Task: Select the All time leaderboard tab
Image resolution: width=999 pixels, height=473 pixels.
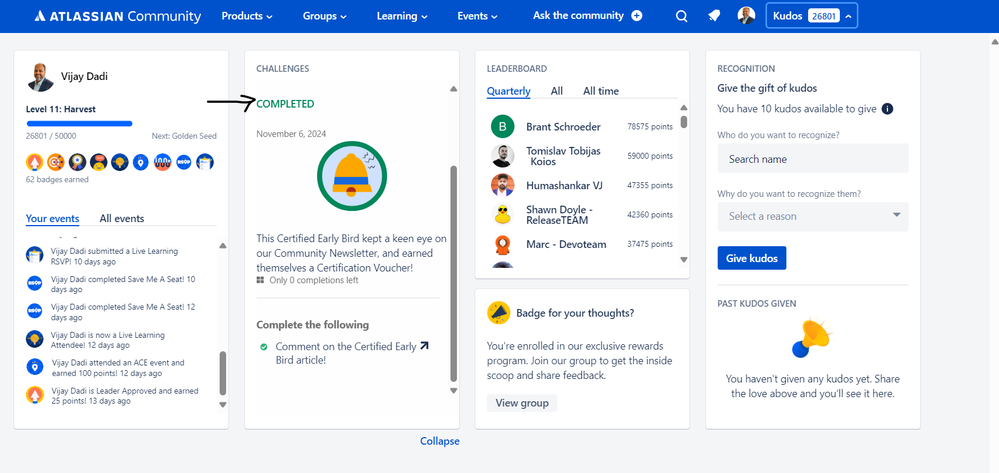Action: tap(601, 91)
